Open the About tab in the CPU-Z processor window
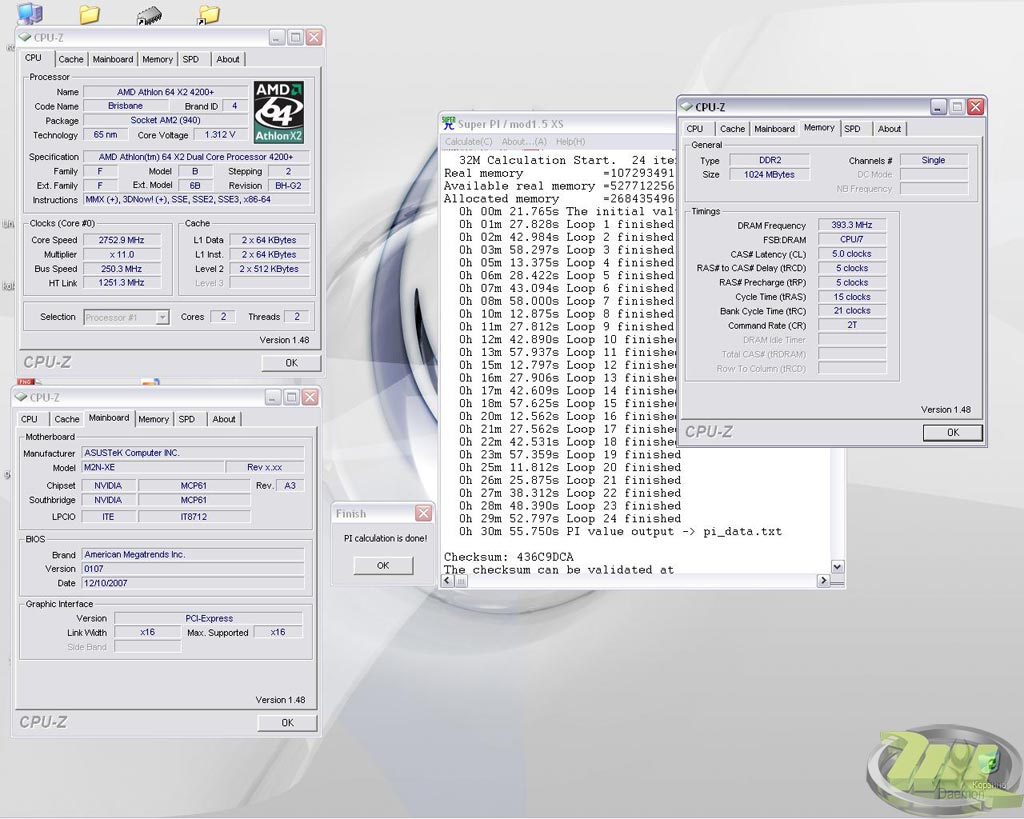Screen dimensions: 1024x819 (x=228, y=59)
